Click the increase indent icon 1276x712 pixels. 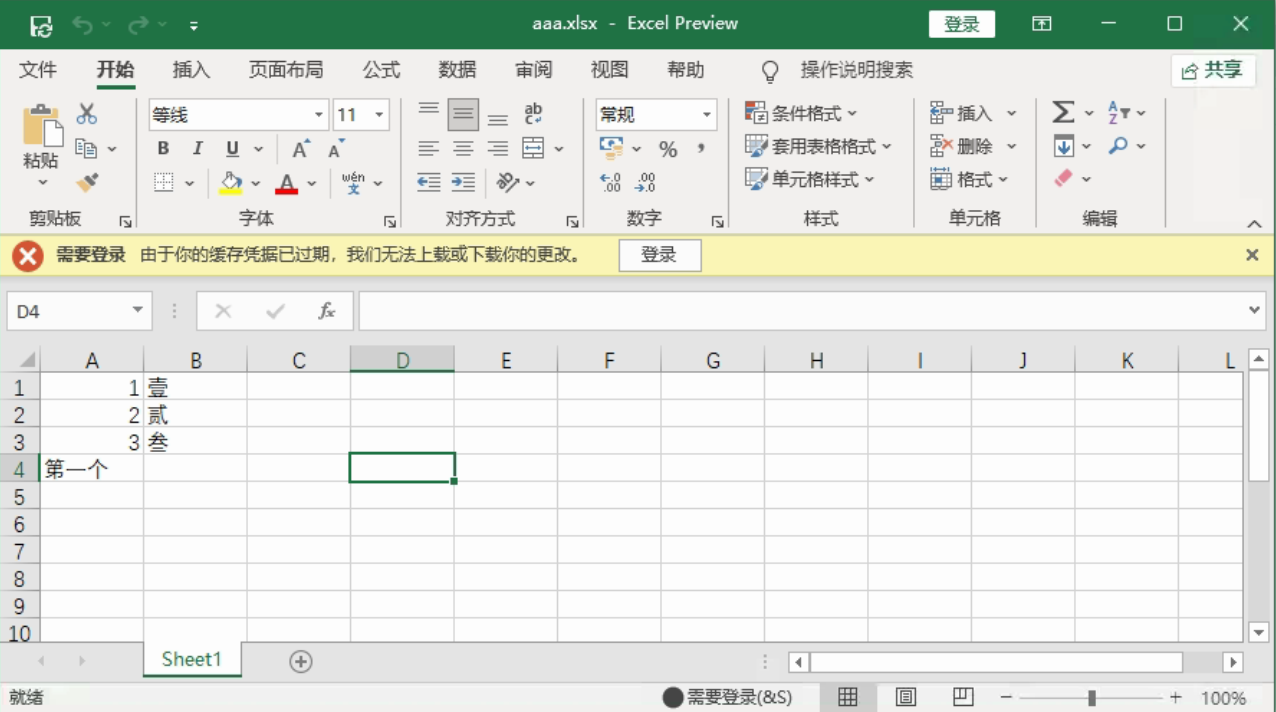click(462, 182)
